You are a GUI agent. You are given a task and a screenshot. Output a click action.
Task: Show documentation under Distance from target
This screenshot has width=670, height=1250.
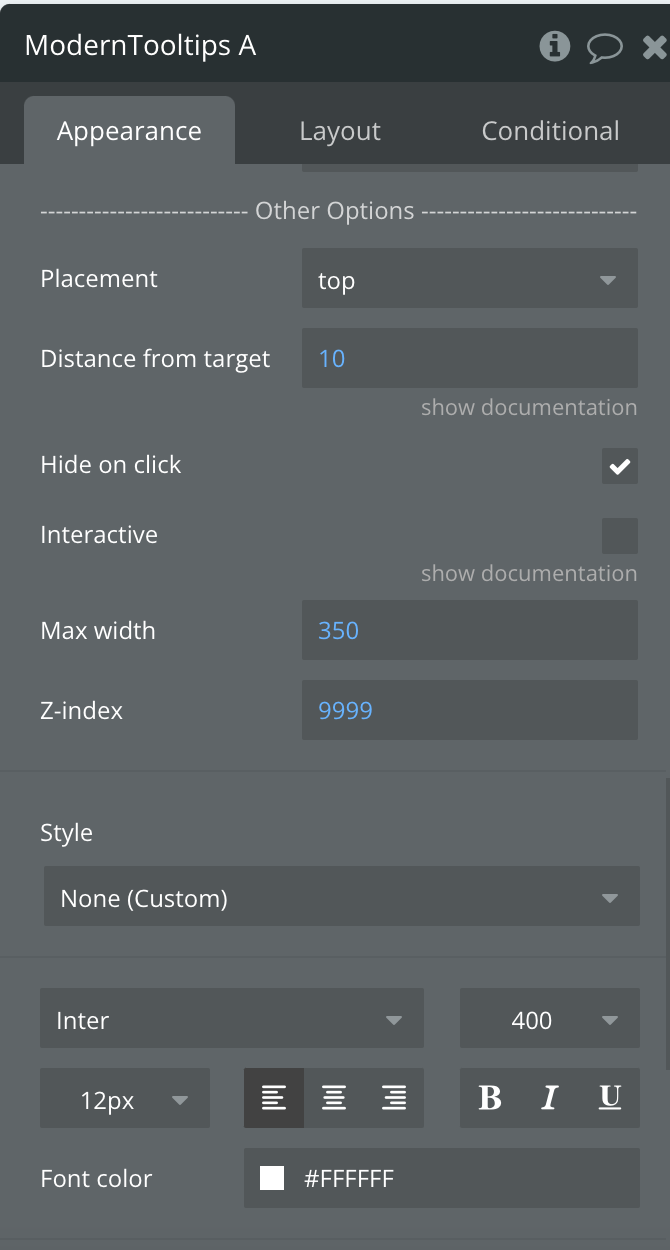point(529,407)
